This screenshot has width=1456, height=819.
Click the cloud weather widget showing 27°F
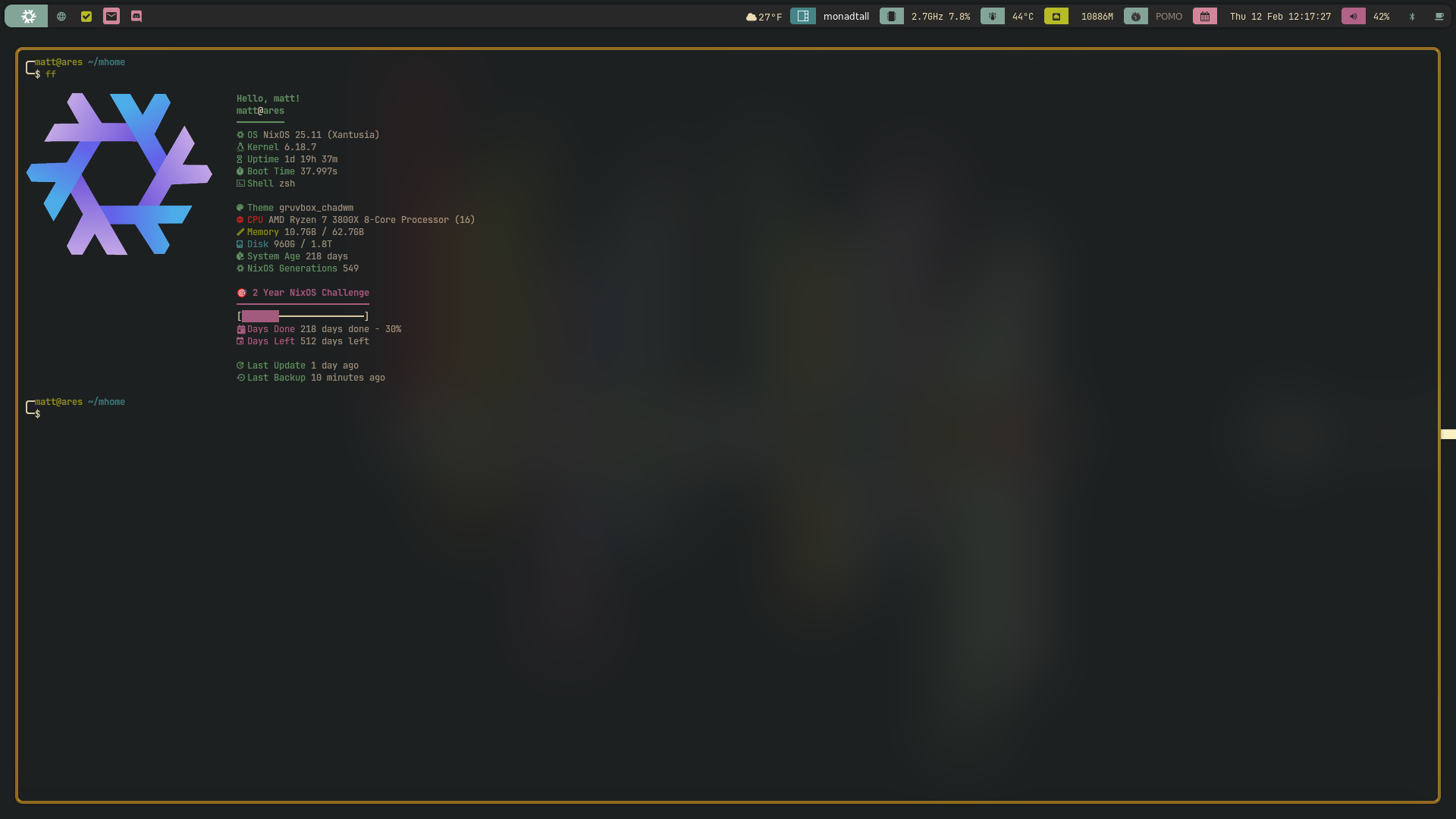(x=764, y=17)
